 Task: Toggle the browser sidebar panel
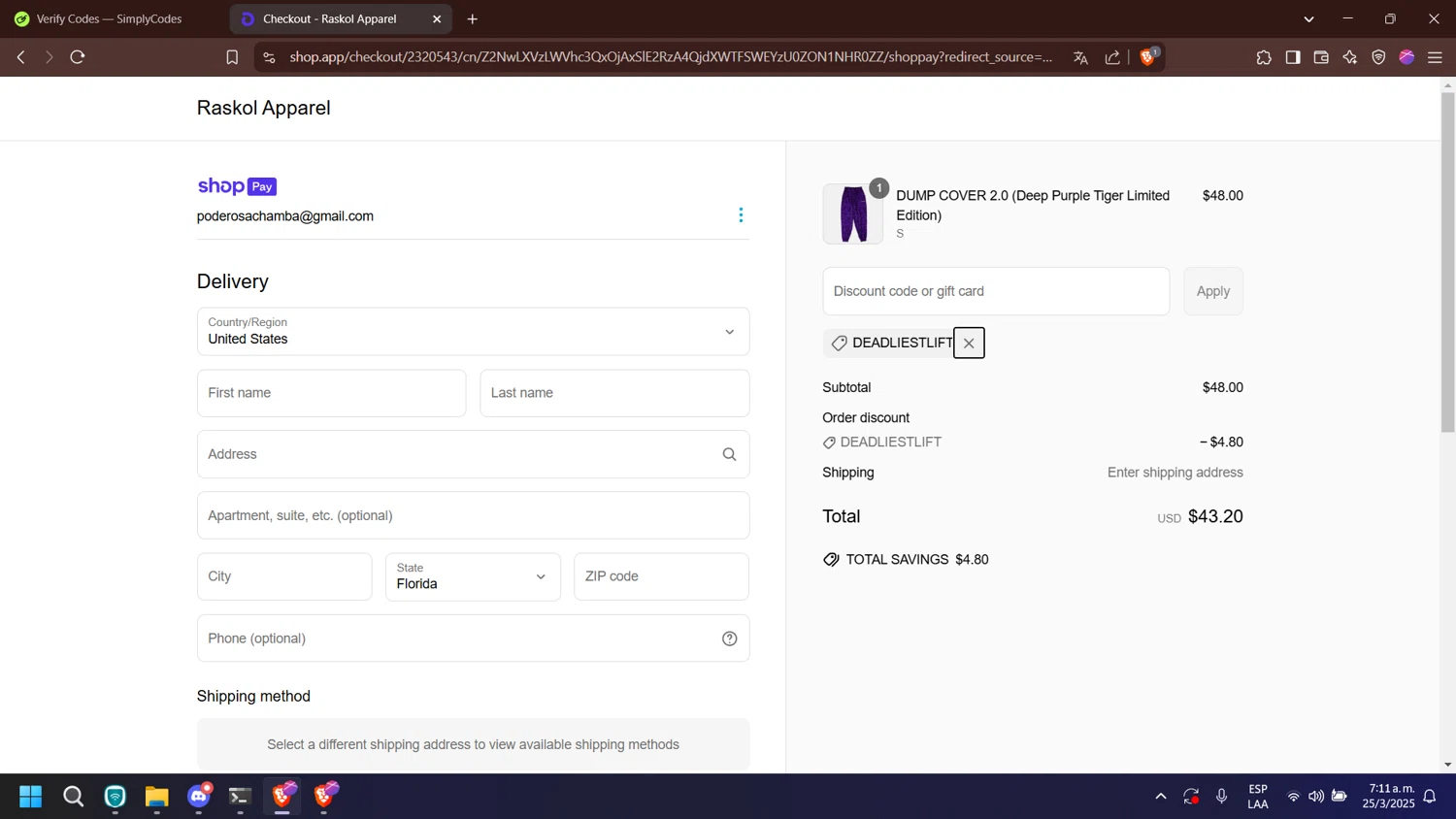pos(1293,57)
